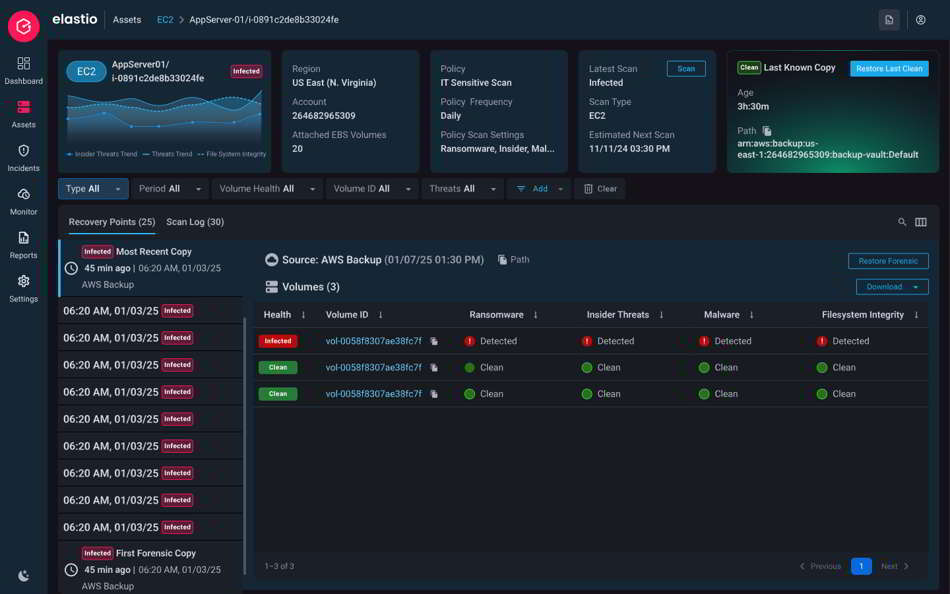Go to Next page

coord(895,566)
